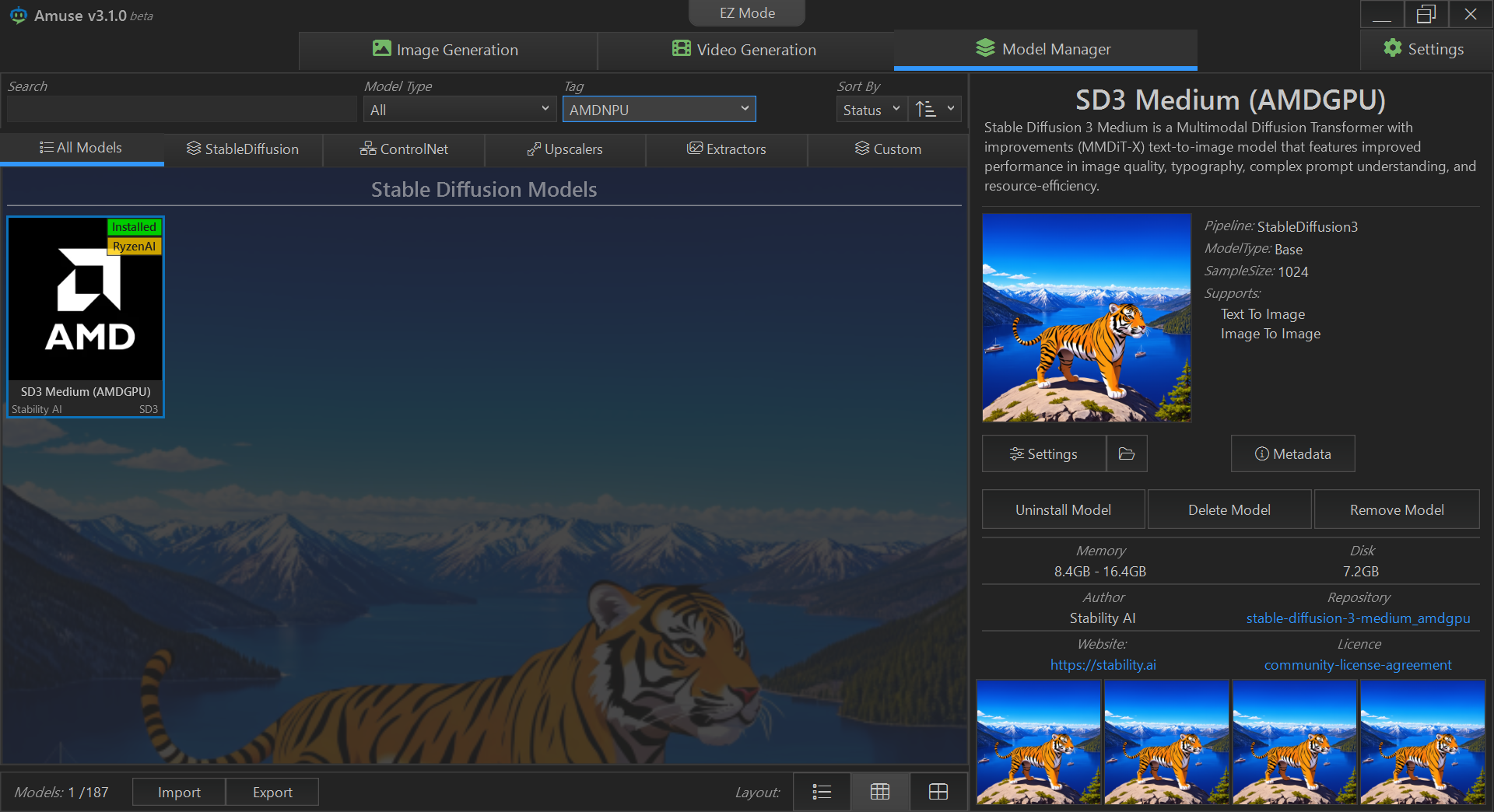Select the ControlNet category icon

click(x=368, y=149)
